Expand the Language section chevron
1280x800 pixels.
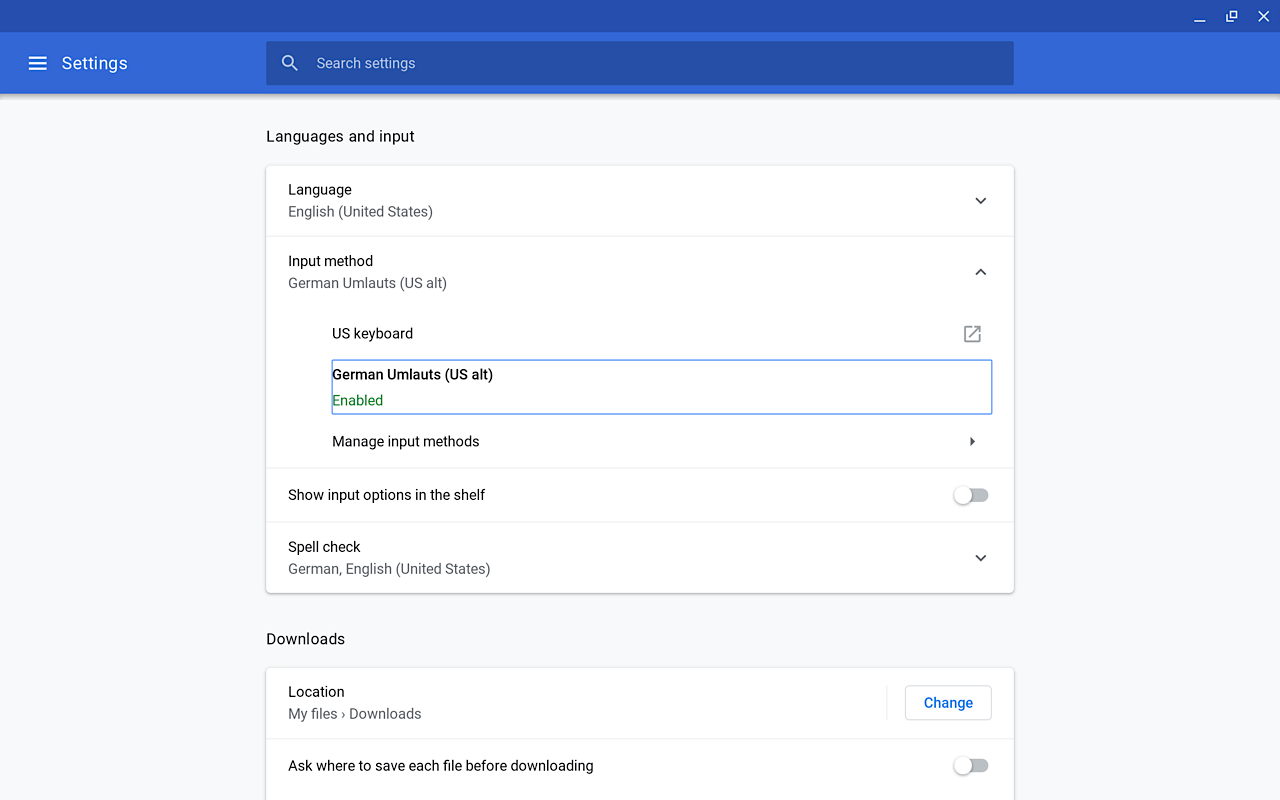pos(980,201)
